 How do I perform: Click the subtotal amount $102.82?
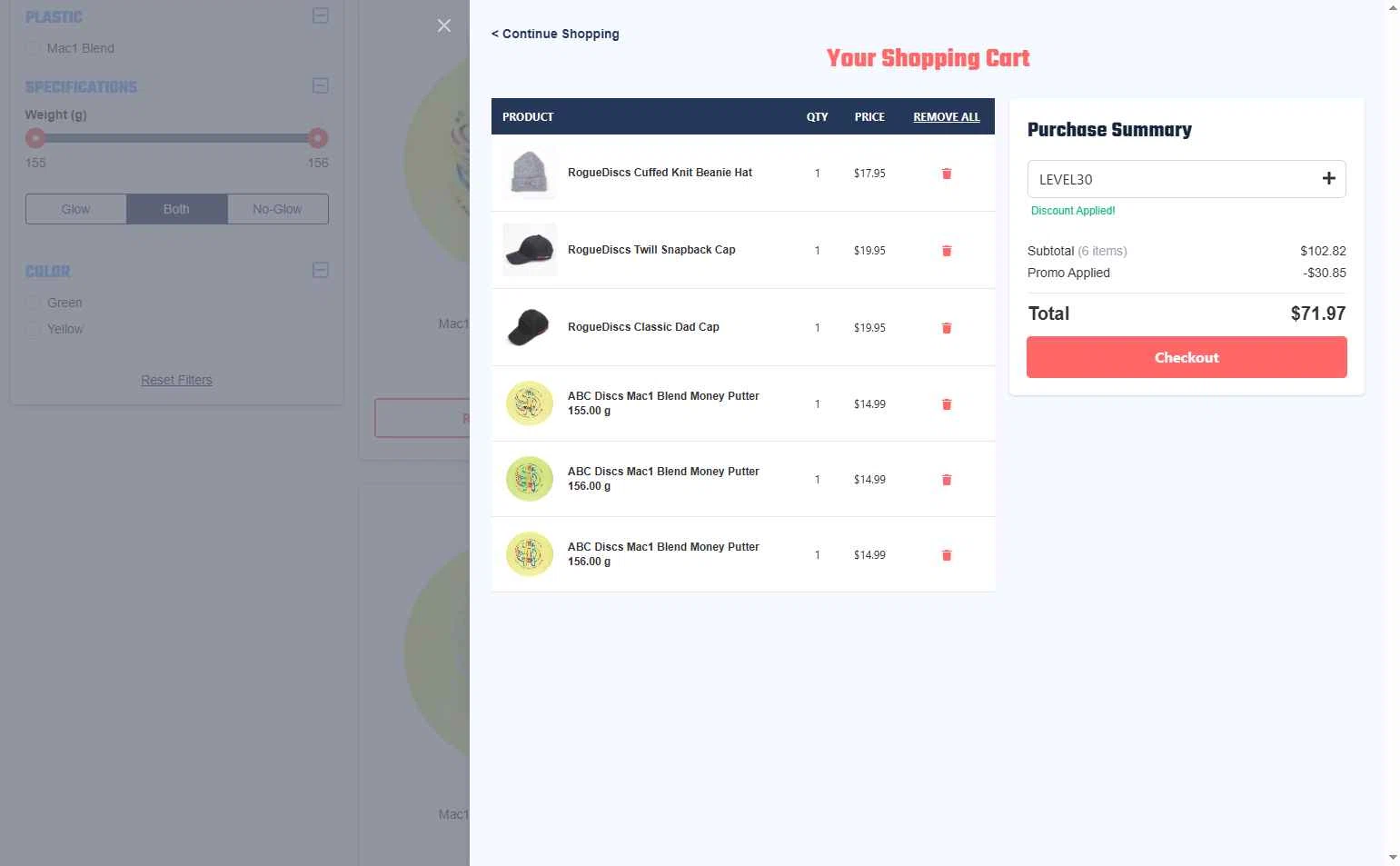point(1323,251)
